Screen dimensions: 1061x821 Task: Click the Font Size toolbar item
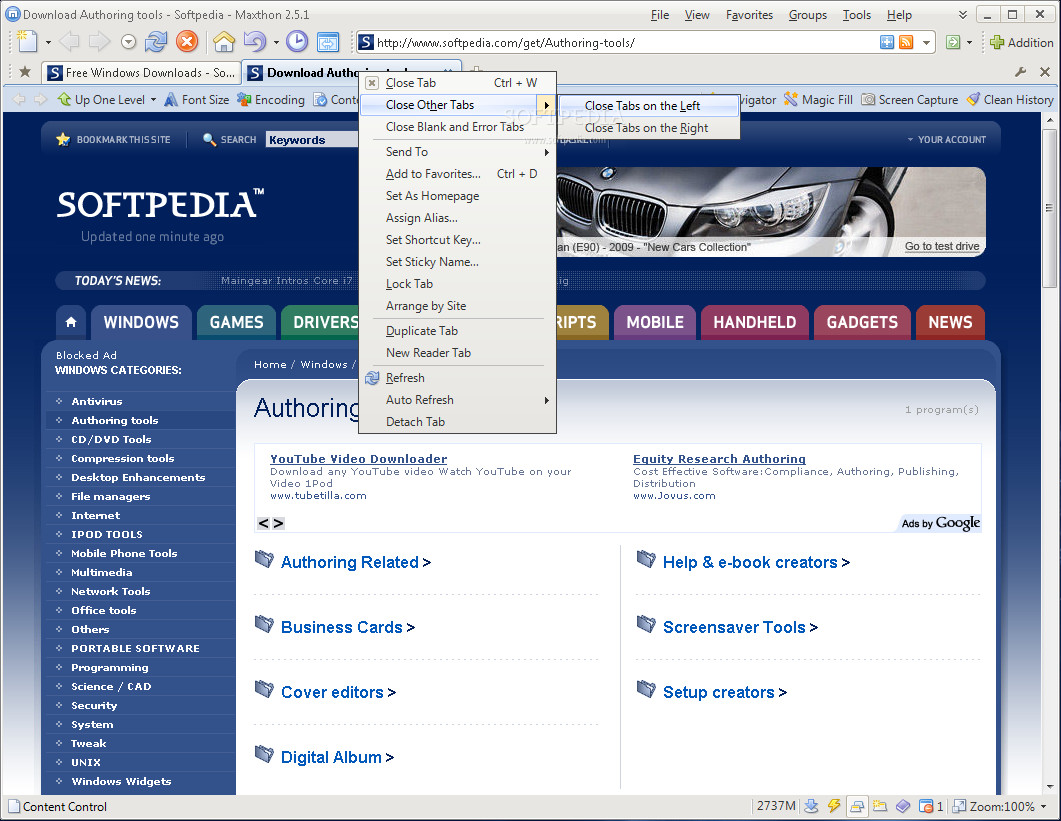point(197,99)
